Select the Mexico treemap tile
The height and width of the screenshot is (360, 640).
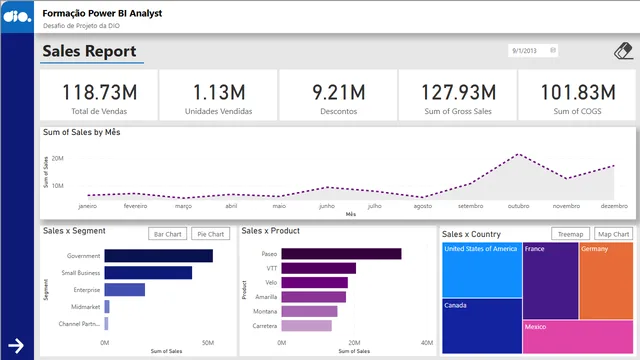578,337
